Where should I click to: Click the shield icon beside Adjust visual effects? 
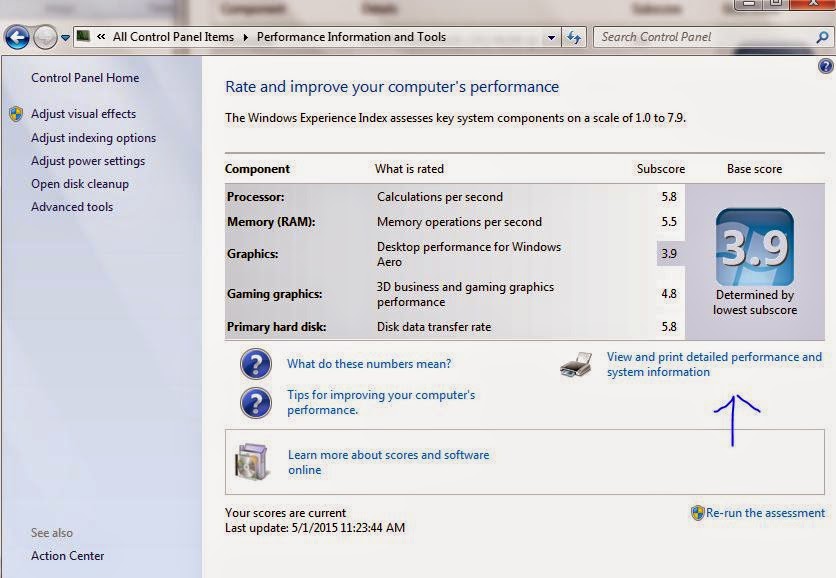(x=16, y=114)
